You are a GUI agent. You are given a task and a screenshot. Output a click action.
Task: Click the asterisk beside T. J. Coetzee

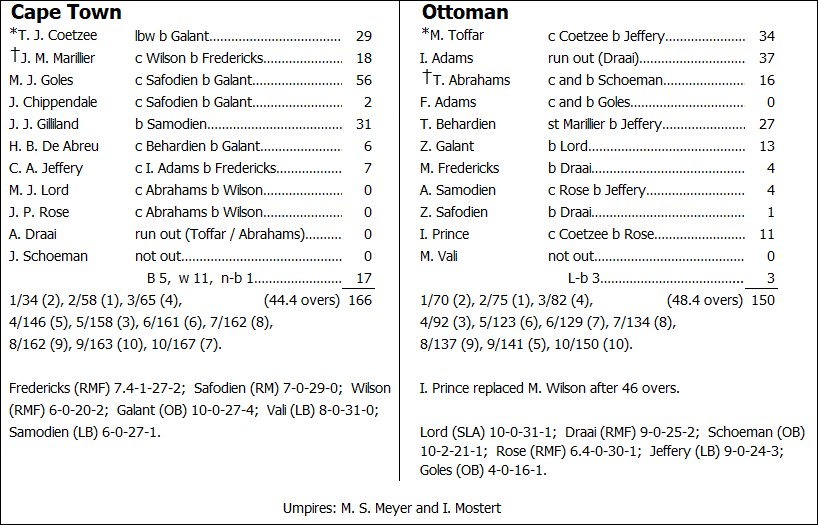click(12, 33)
